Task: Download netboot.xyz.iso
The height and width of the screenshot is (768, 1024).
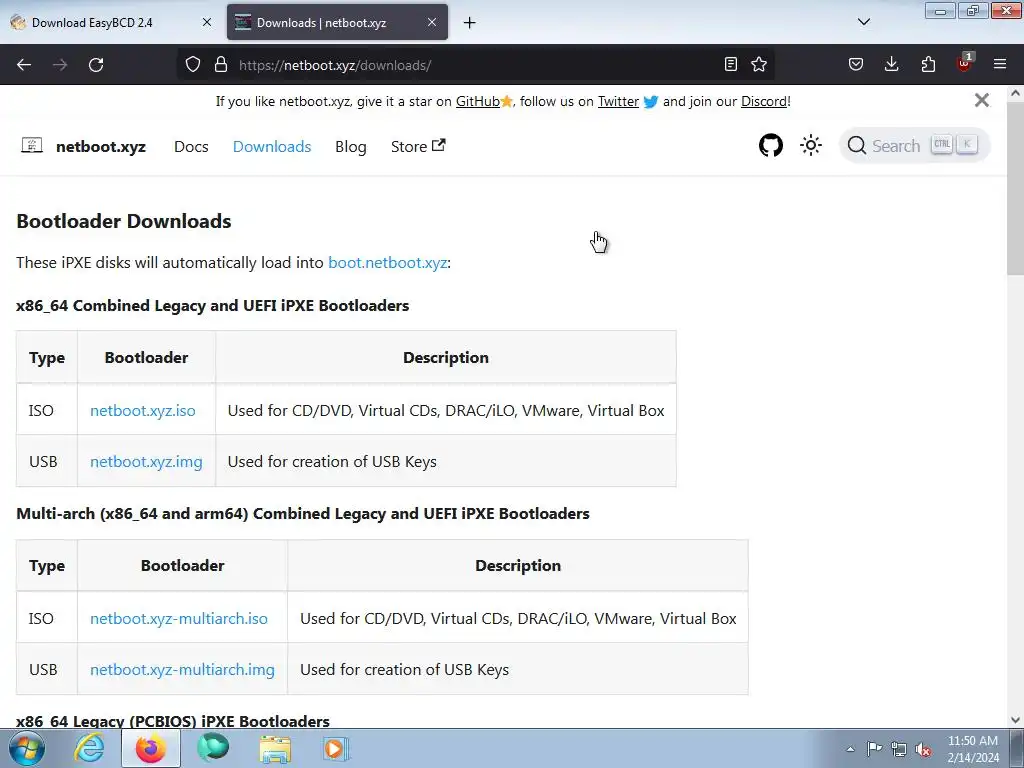Action: pyautogui.click(x=143, y=410)
